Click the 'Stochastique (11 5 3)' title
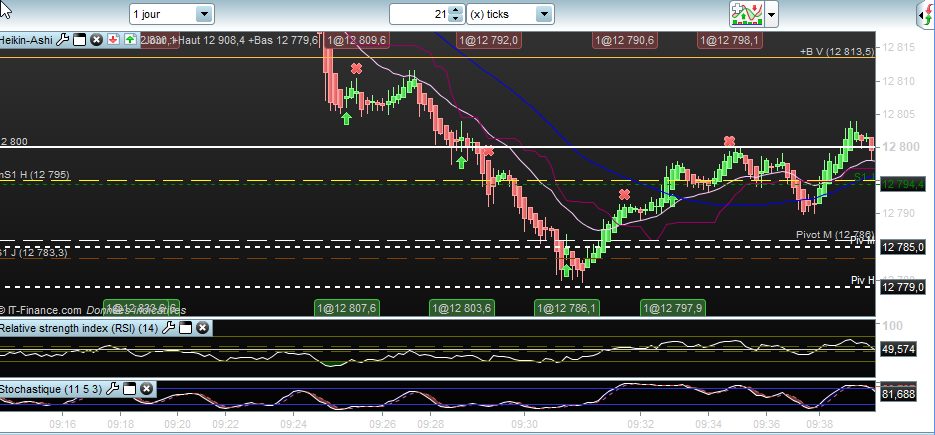 [x=51, y=389]
